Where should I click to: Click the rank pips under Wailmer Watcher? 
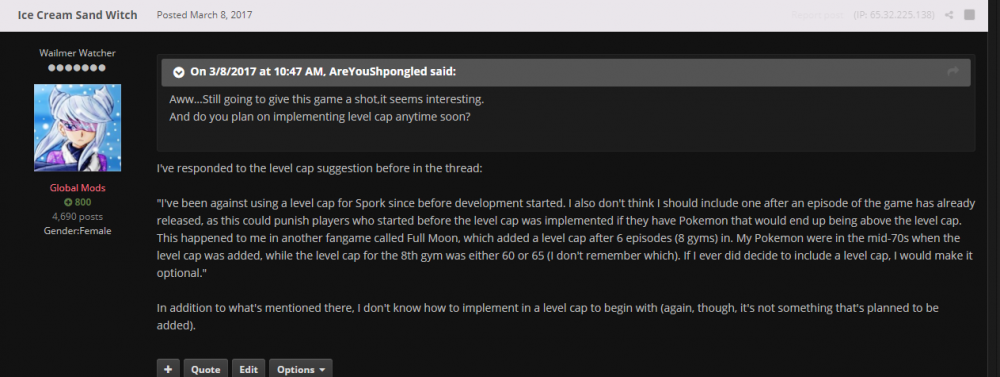tap(77, 68)
